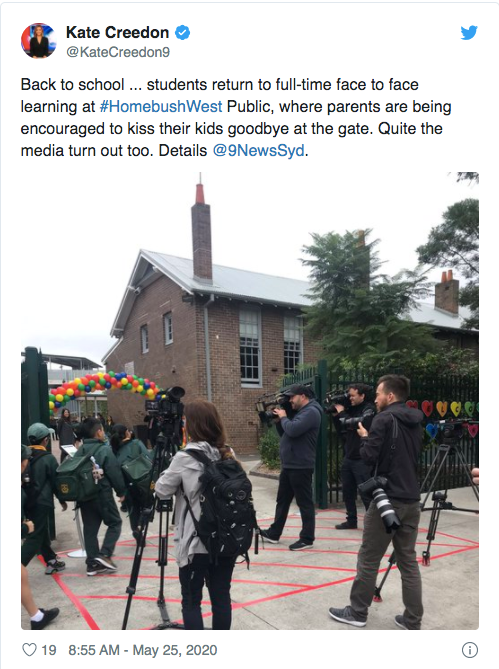Click the Kate Creedon display name
Viewport: 499px width, 669px height.
click(117, 32)
